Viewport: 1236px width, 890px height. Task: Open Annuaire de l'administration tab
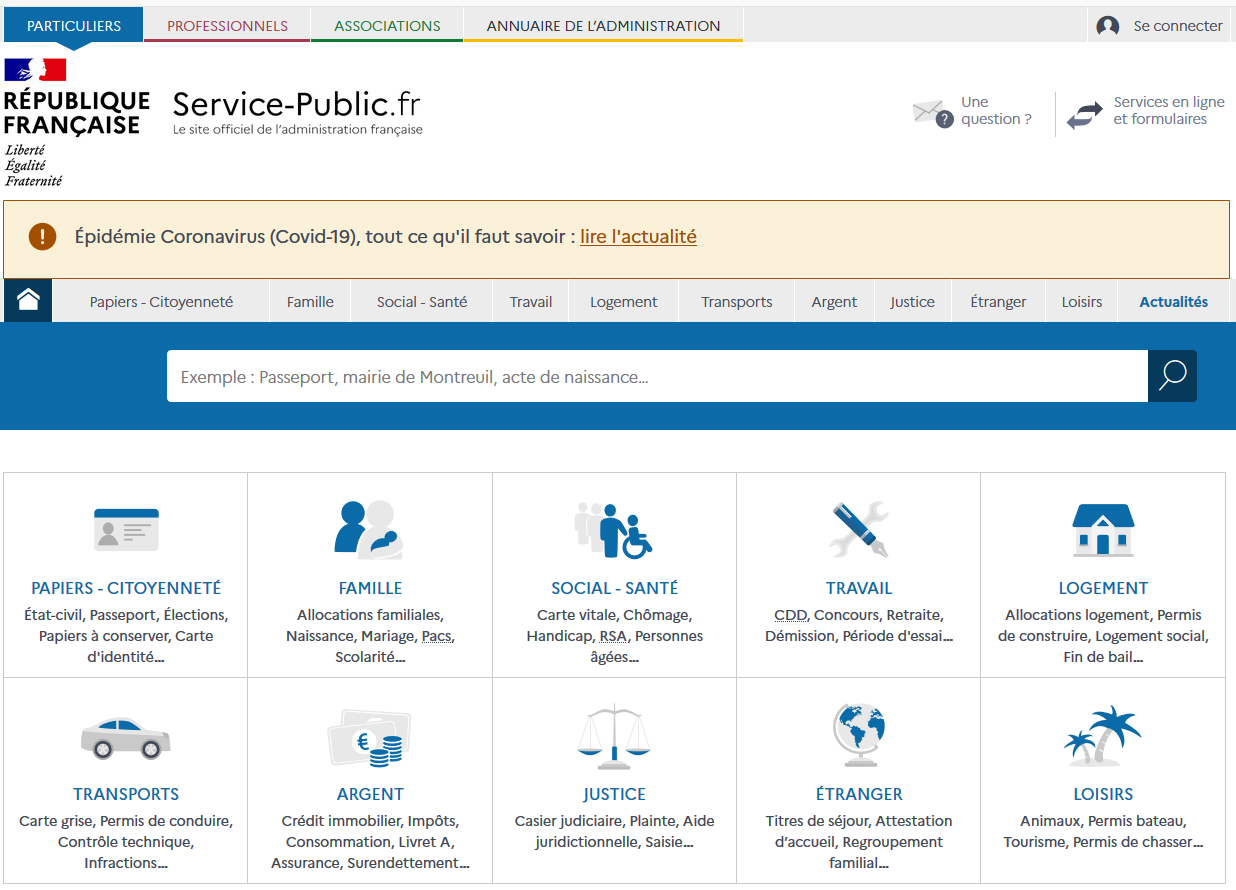(603, 26)
